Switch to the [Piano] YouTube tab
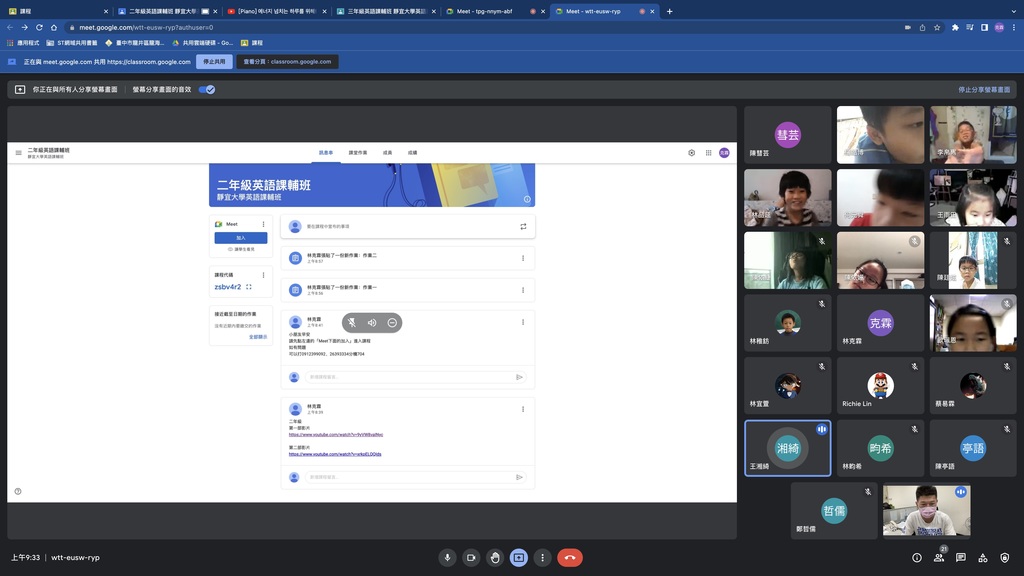The width and height of the screenshot is (1024, 576). (276, 11)
